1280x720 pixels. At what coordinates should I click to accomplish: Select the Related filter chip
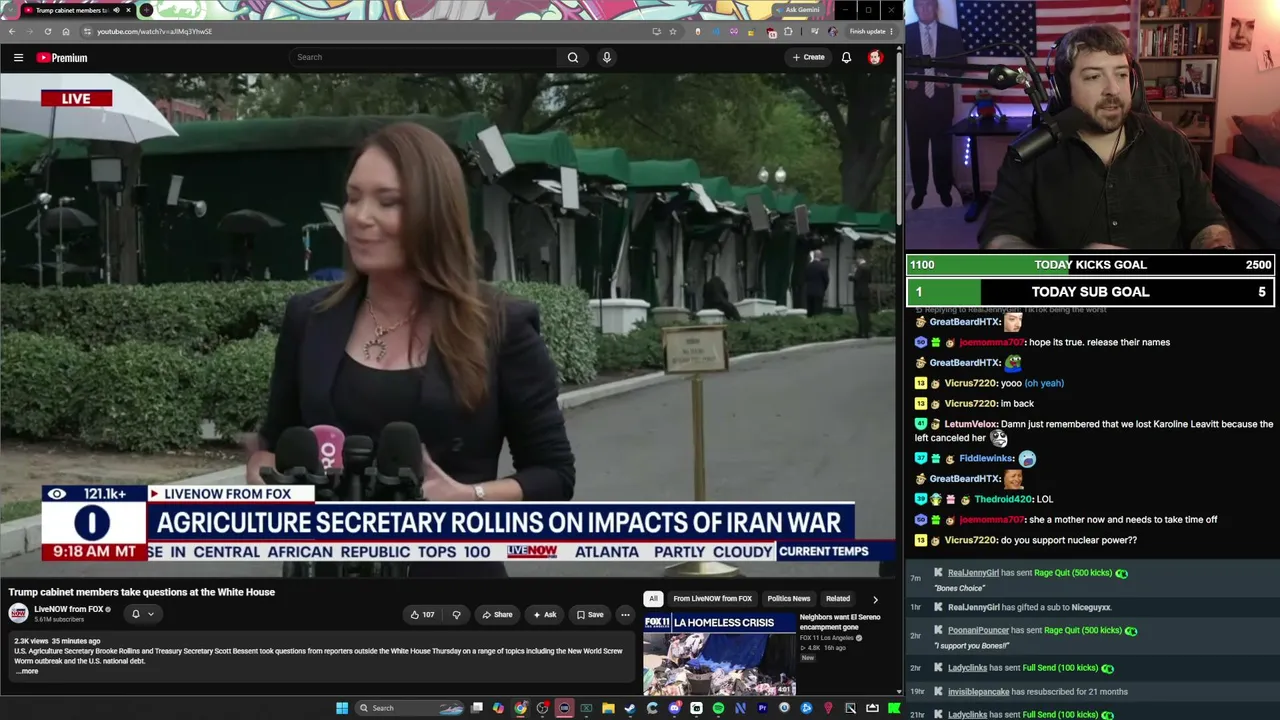838,599
